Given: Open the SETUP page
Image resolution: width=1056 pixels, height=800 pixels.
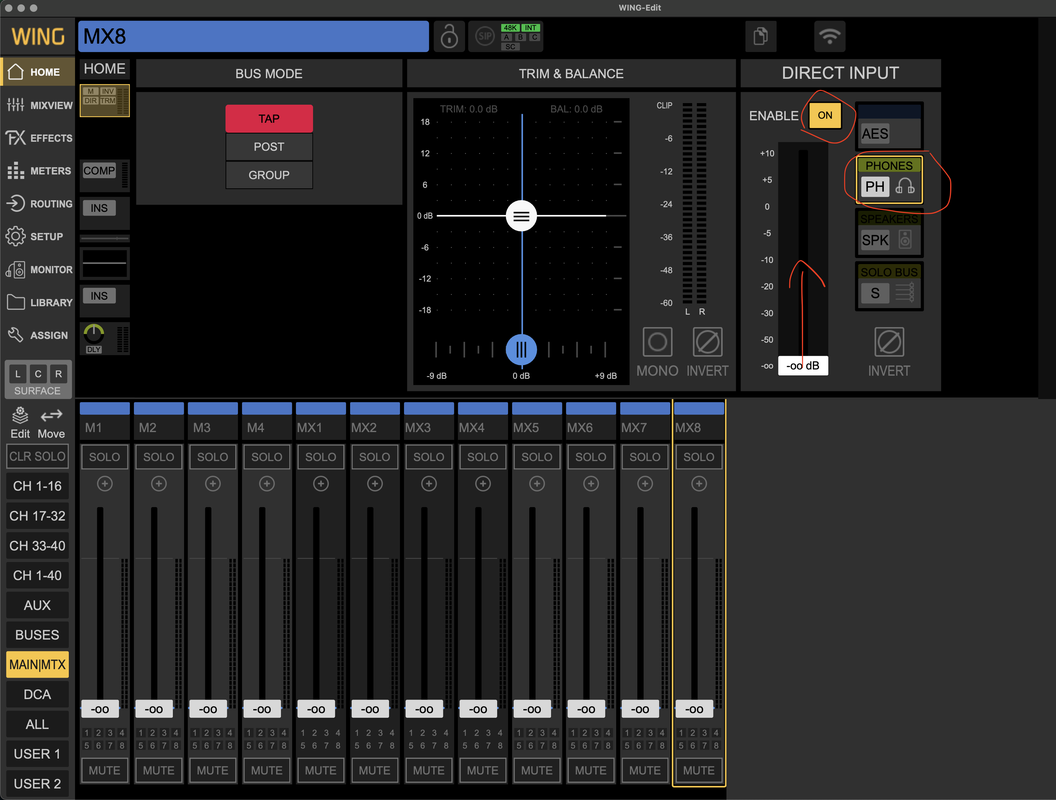Looking at the screenshot, I should (x=37, y=236).
